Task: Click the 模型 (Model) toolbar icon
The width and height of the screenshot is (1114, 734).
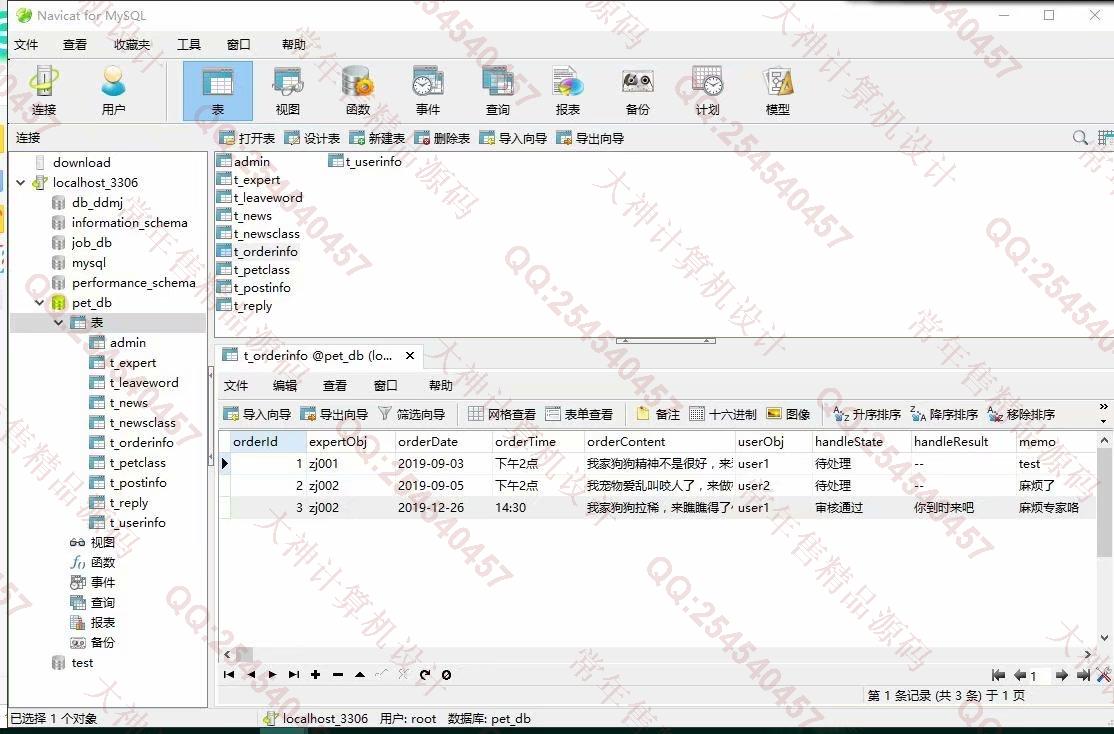Action: pos(777,91)
